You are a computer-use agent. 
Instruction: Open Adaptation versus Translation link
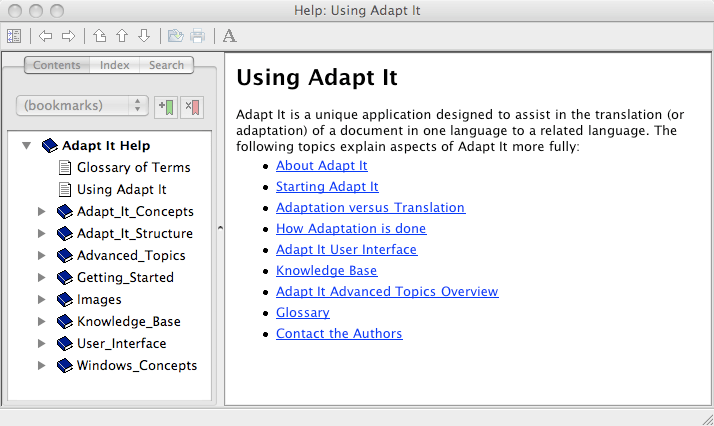pos(371,208)
